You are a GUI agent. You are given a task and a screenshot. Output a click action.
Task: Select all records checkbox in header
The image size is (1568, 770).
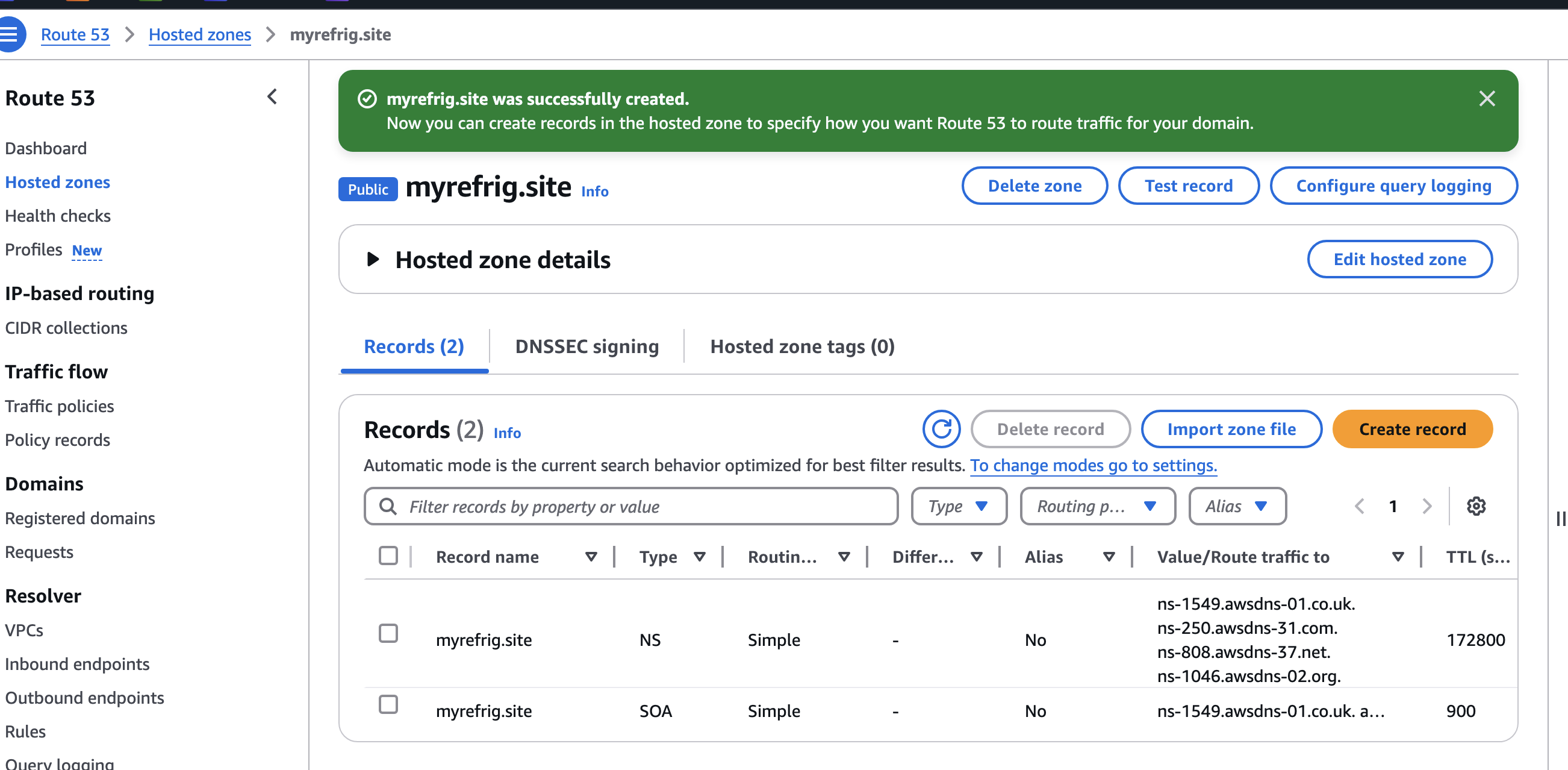click(x=388, y=556)
